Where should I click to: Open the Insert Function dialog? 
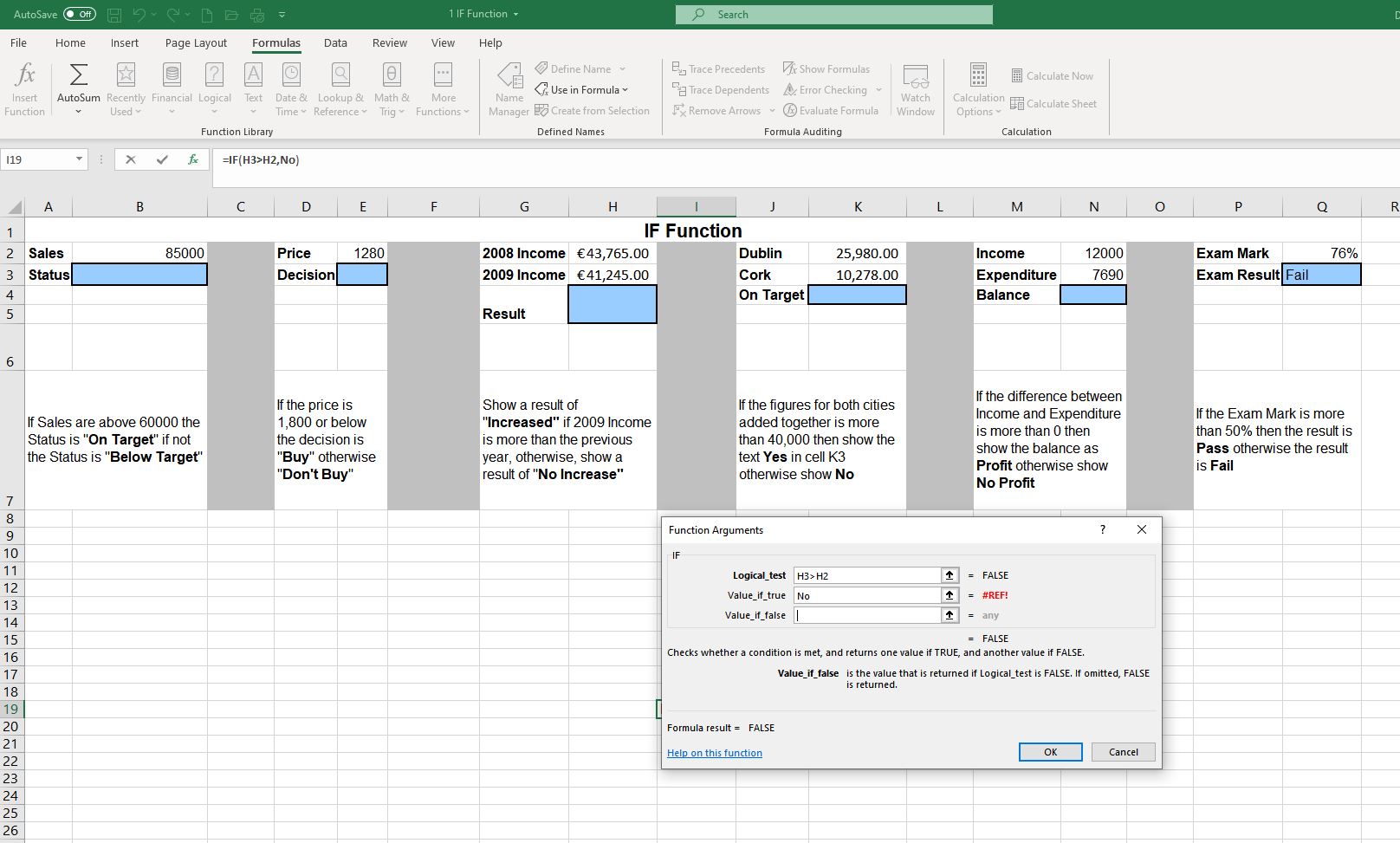[x=24, y=88]
